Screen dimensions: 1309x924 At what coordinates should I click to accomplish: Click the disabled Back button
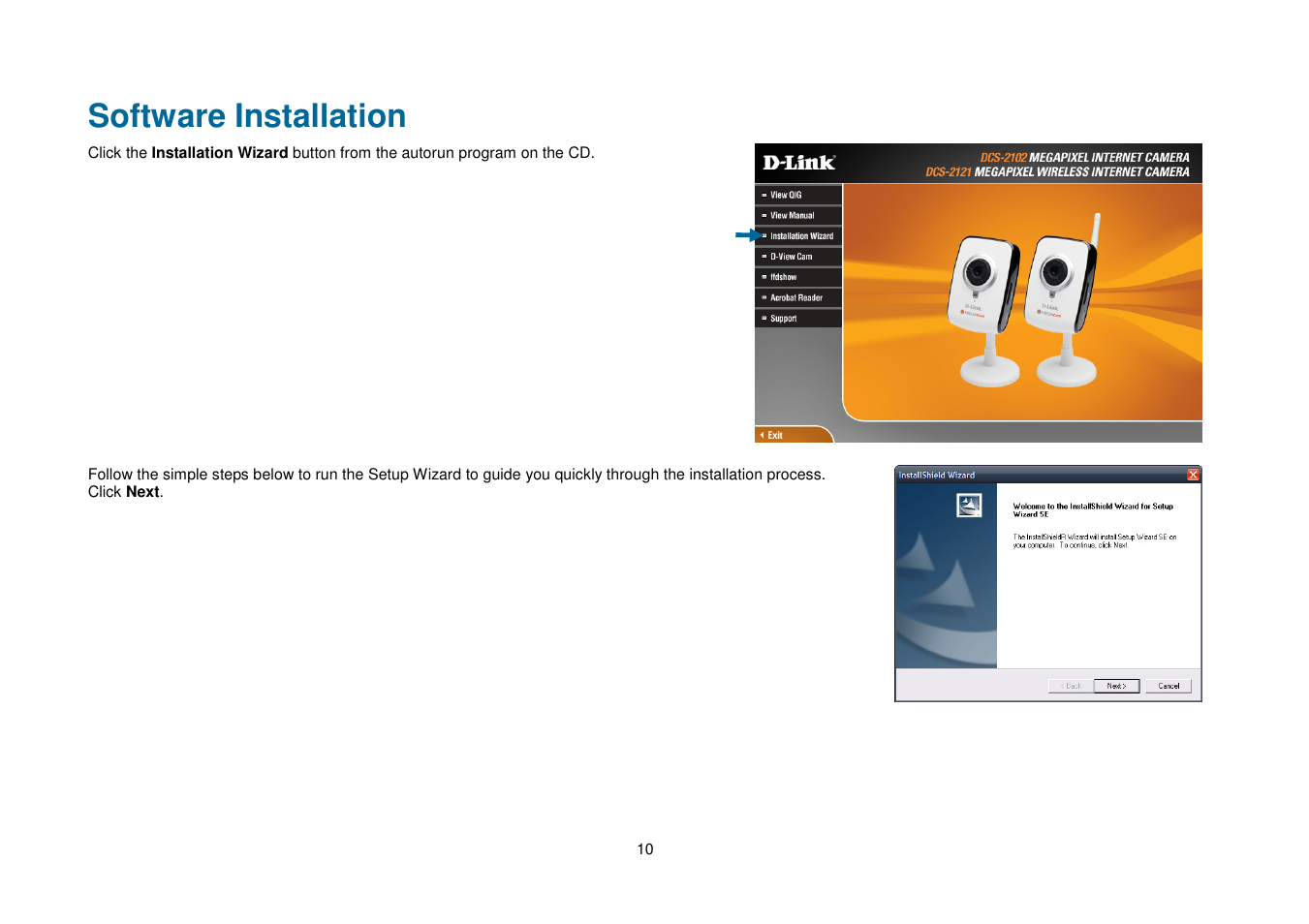coord(1071,686)
